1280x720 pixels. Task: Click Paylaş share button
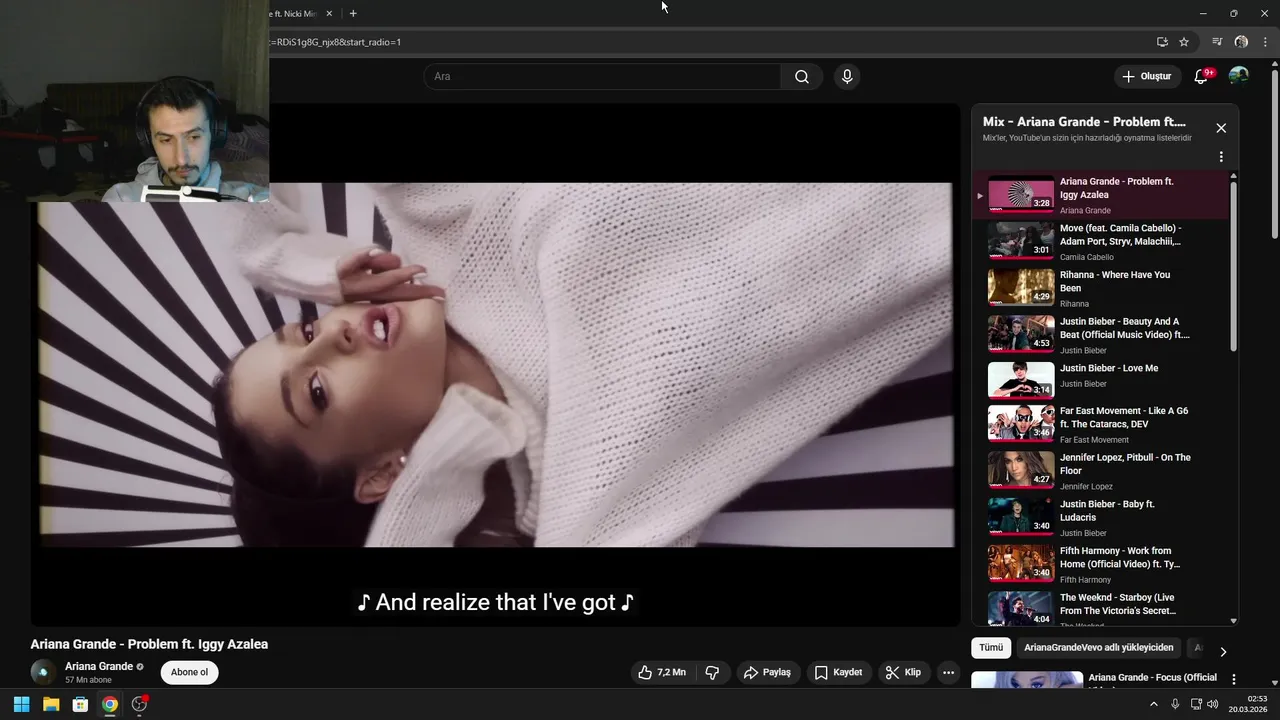click(767, 673)
